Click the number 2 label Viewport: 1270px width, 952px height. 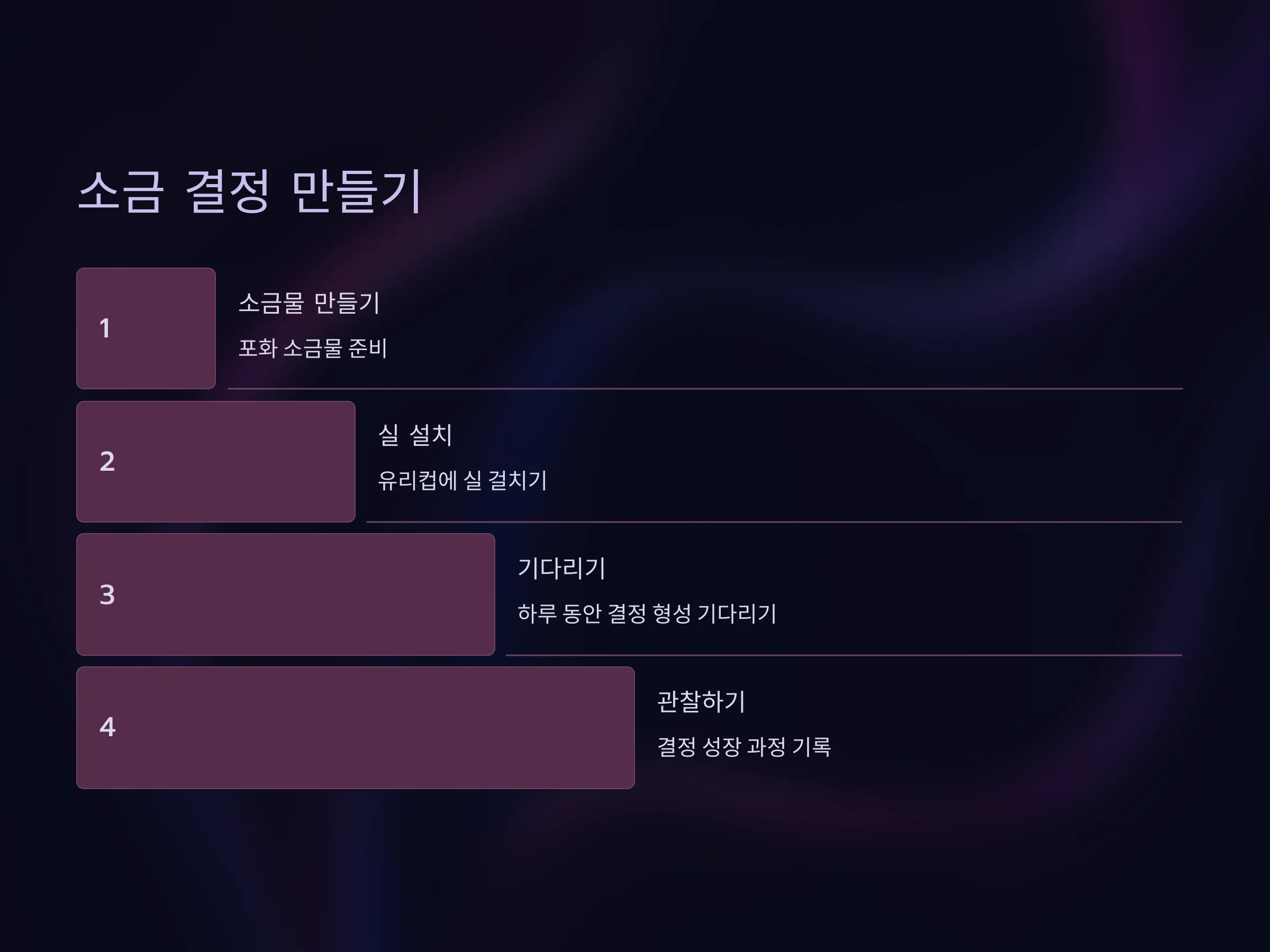pos(107,461)
